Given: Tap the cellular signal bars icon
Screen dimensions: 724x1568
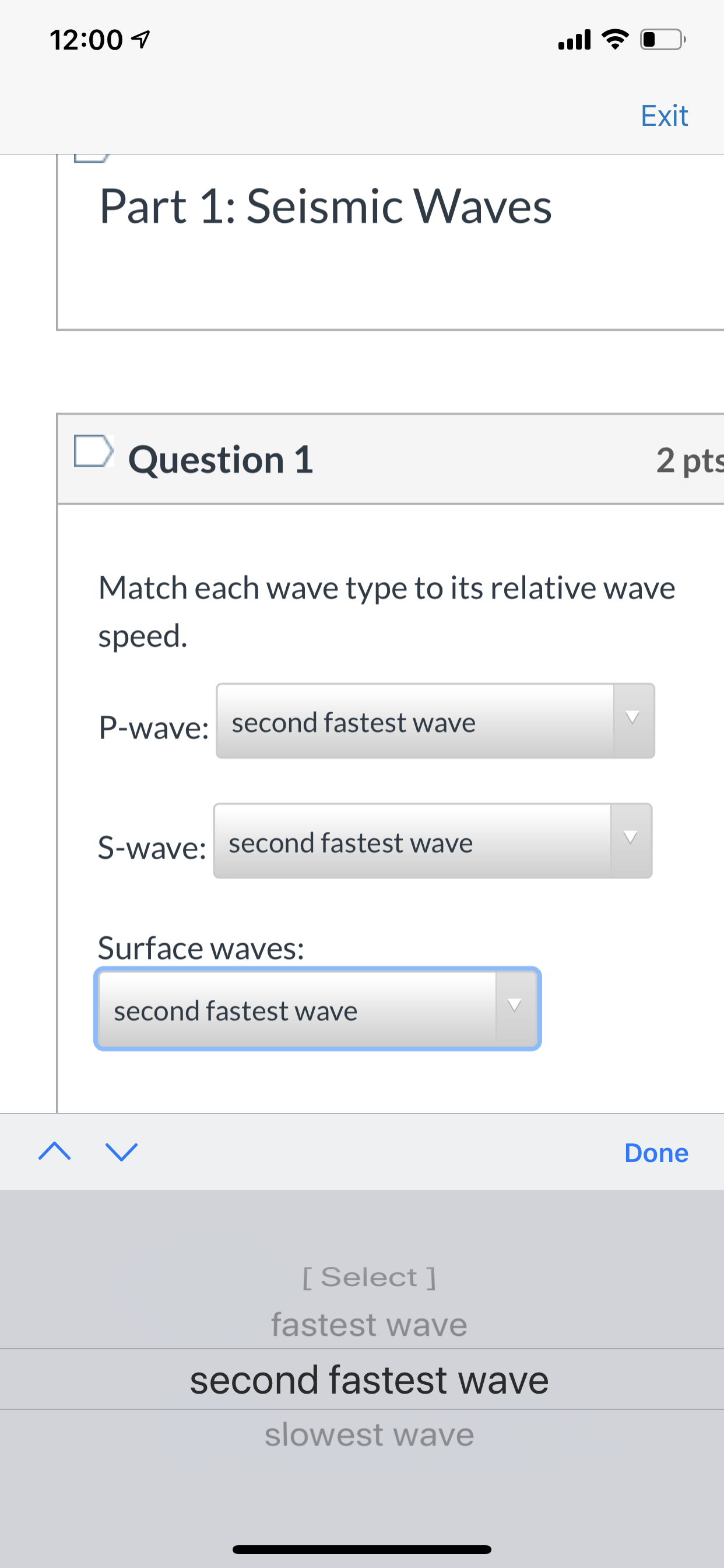Looking at the screenshot, I should 574,40.
